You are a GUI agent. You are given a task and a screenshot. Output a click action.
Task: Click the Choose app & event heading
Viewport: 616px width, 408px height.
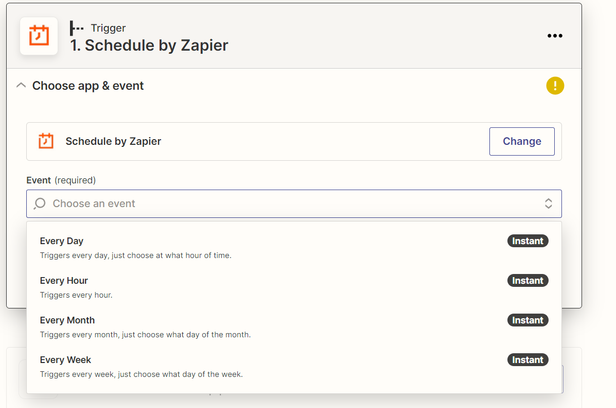coord(88,86)
